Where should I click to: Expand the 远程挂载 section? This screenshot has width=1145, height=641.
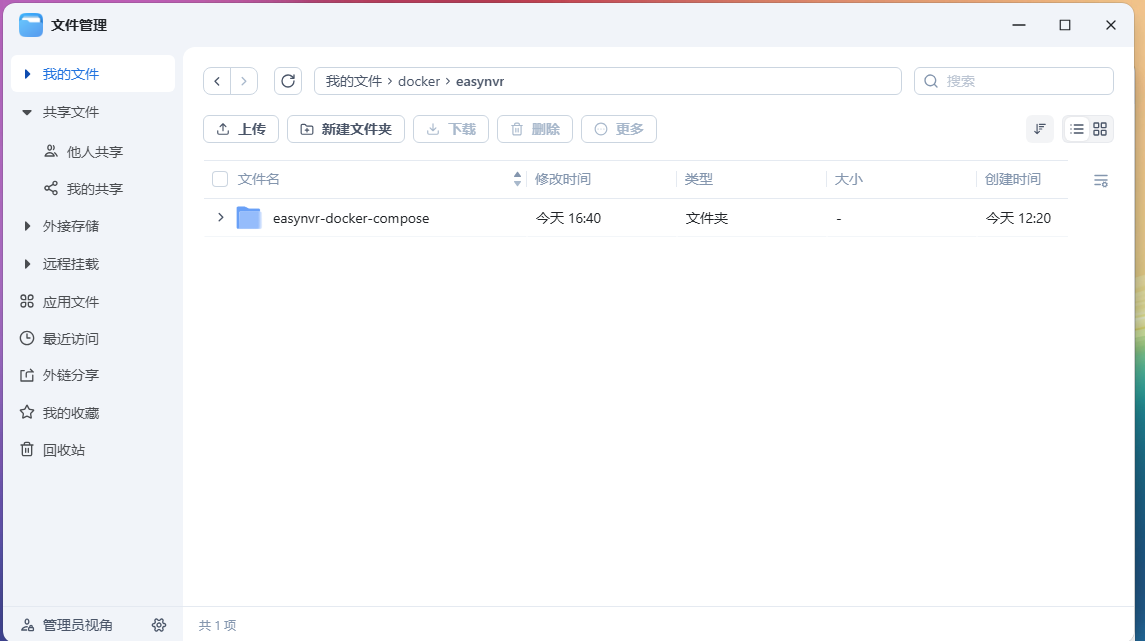click(x=27, y=264)
